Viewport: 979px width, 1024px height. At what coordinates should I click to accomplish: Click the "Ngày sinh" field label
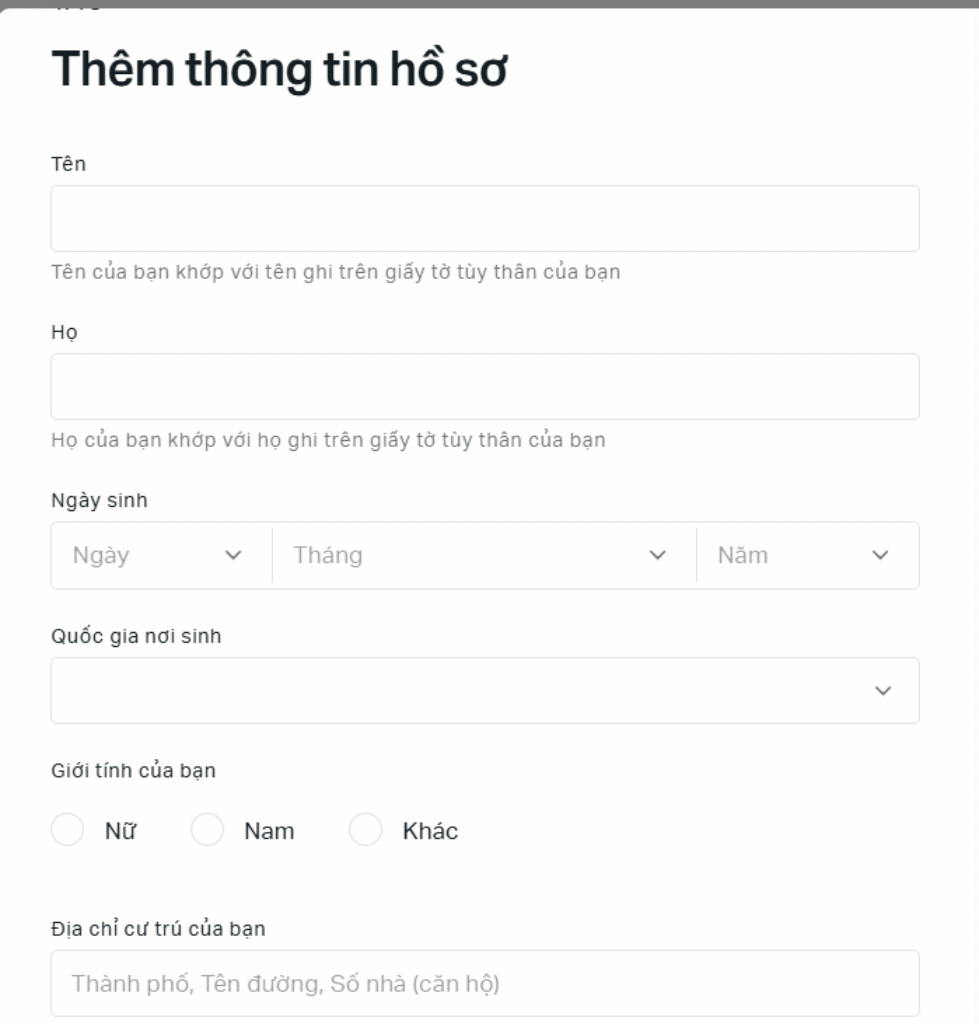point(99,501)
